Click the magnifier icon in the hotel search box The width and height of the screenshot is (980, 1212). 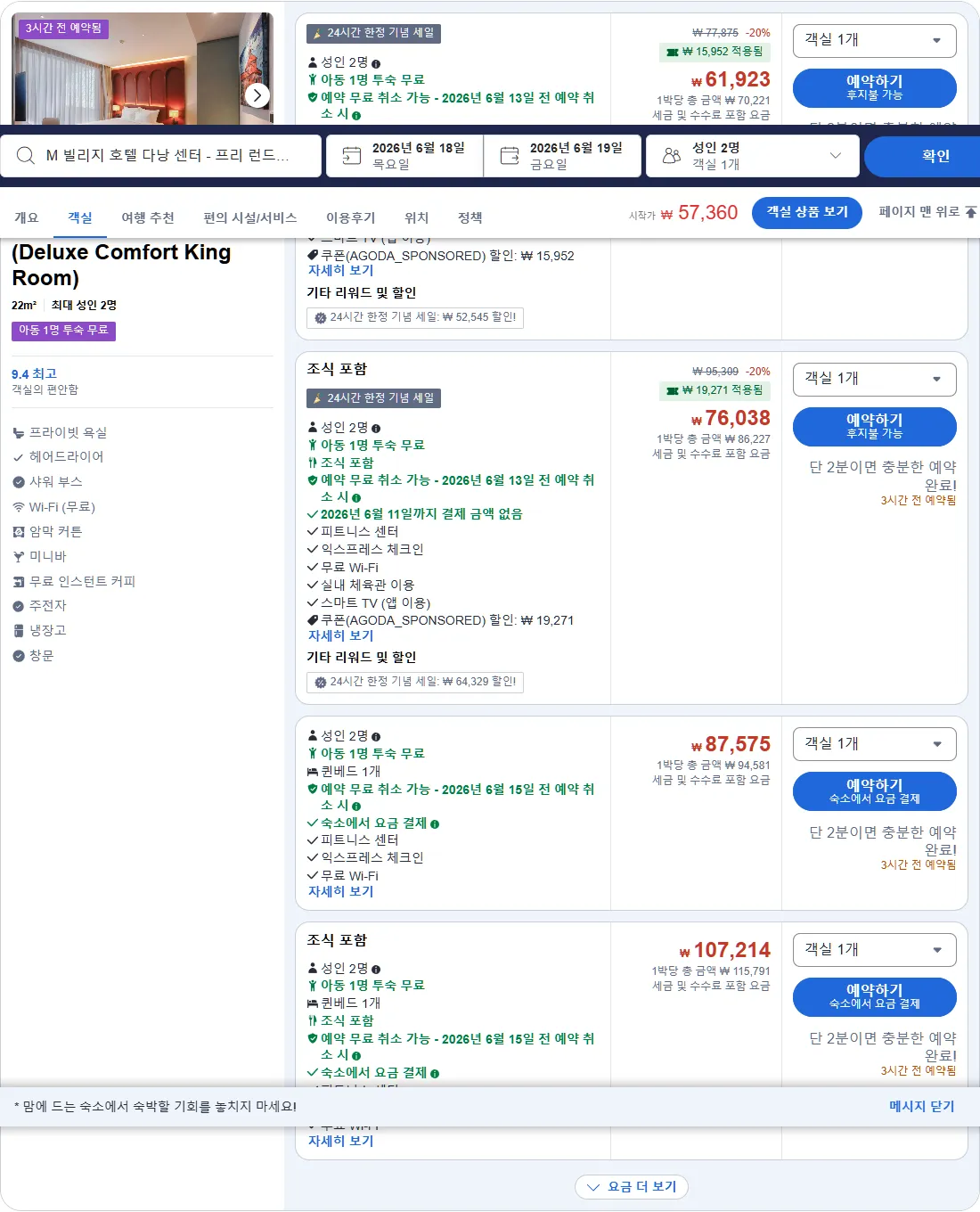click(x=26, y=156)
